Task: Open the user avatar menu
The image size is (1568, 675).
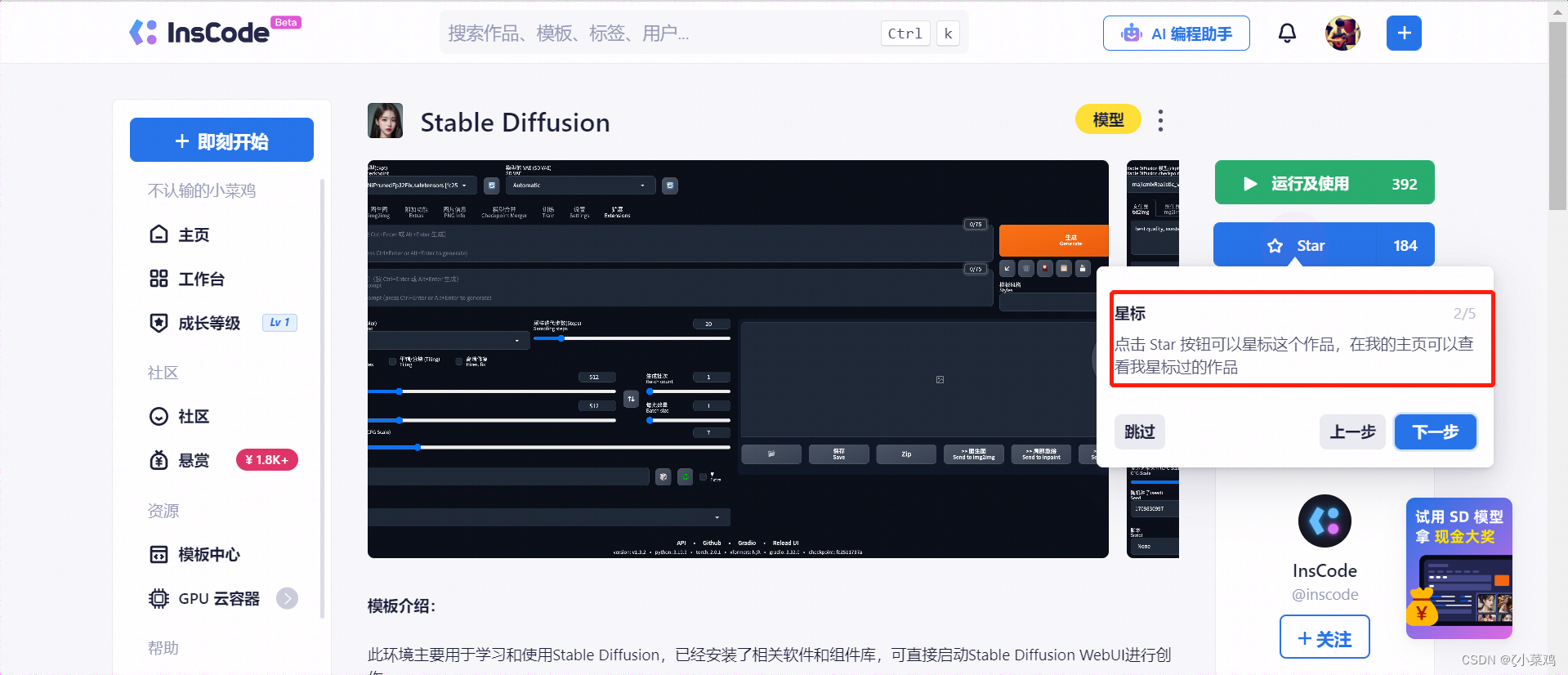Action: click(x=1342, y=34)
